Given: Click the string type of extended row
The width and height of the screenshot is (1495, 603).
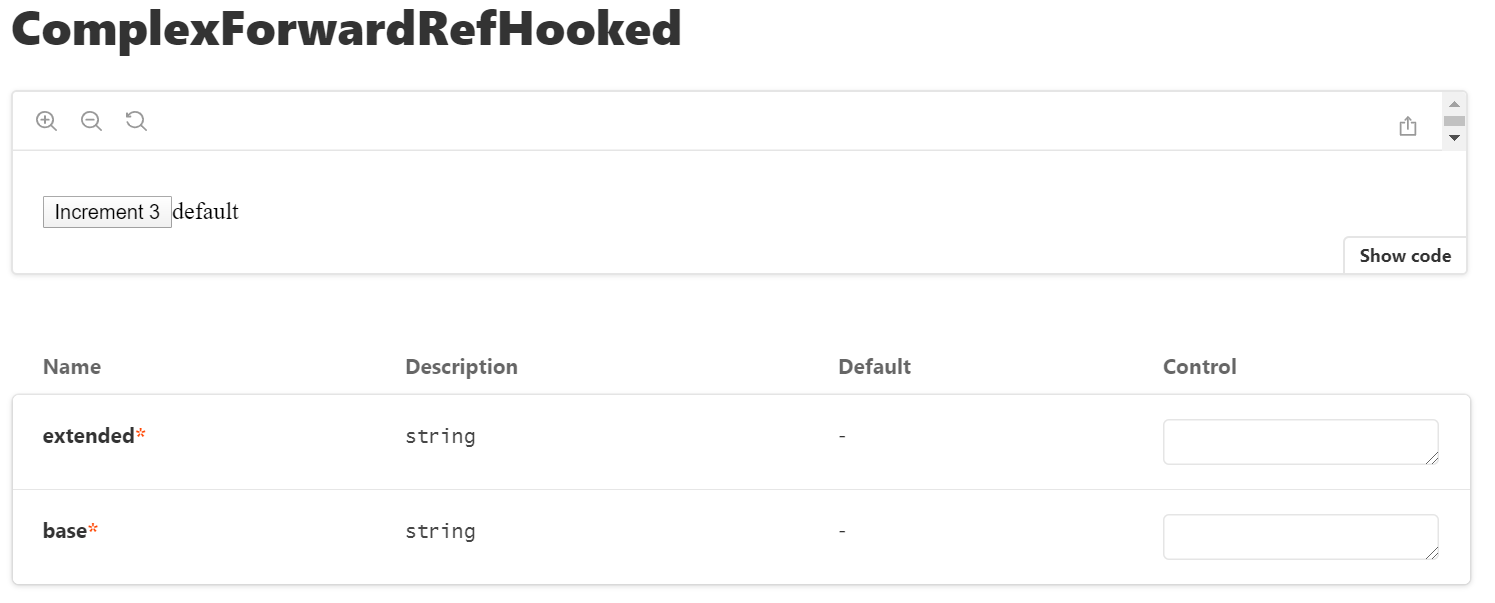Looking at the screenshot, I should [440, 436].
